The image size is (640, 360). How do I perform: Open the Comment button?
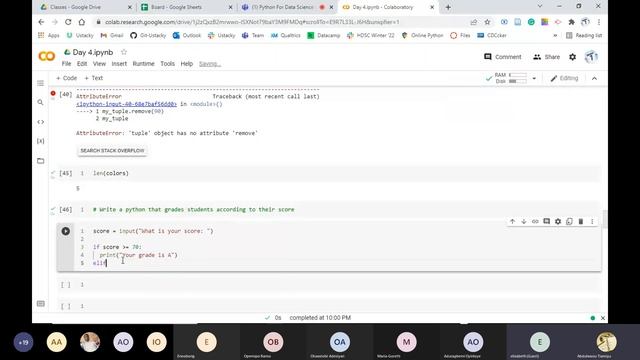502,57
